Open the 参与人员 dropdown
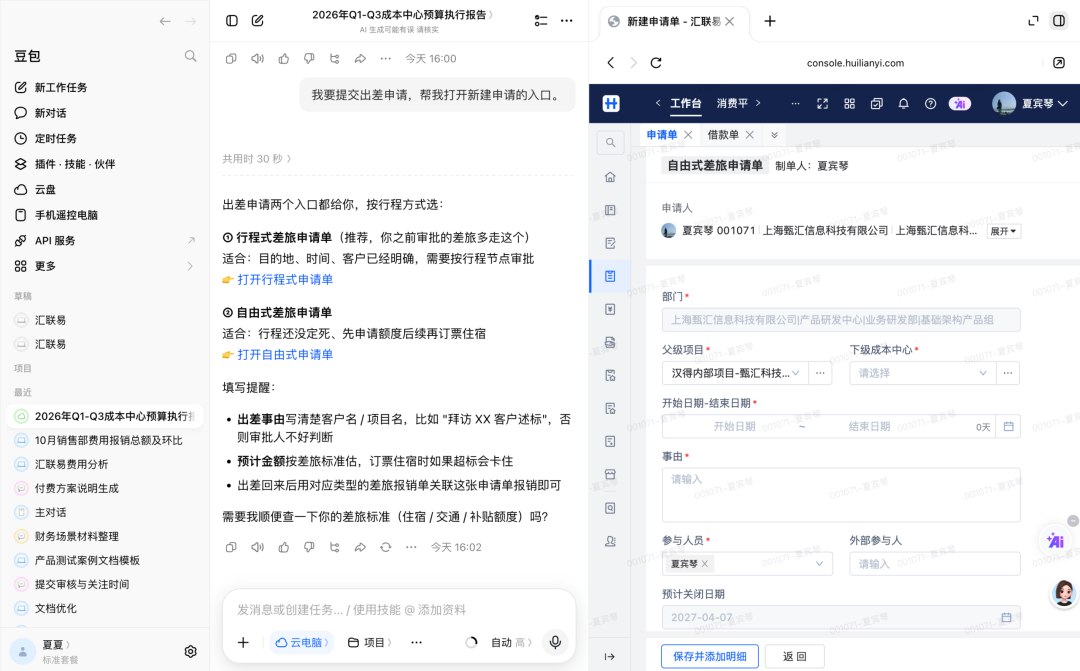The height and width of the screenshot is (671, 1080). point(747,564)
